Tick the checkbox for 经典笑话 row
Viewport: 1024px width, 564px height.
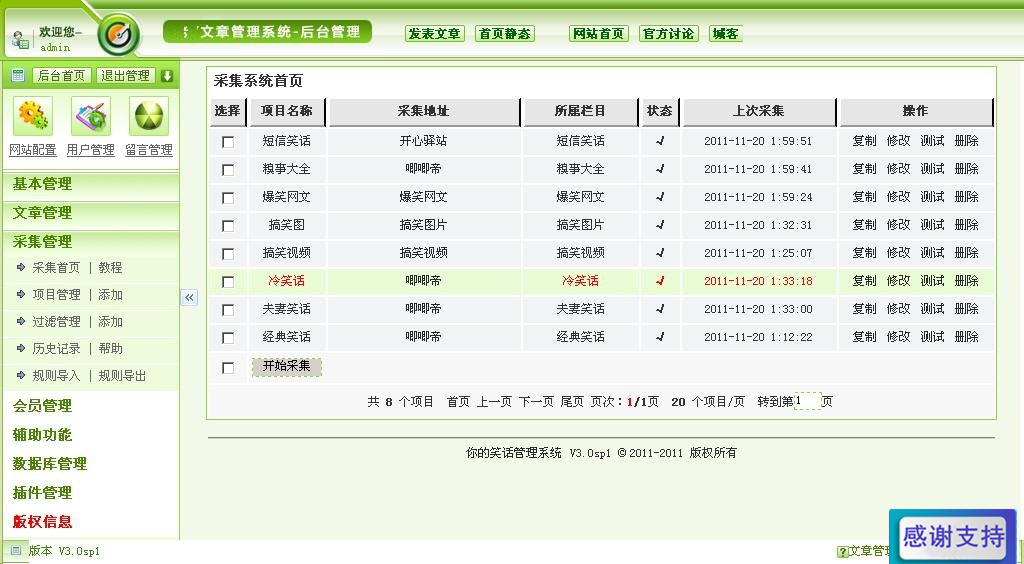(228, 338)
